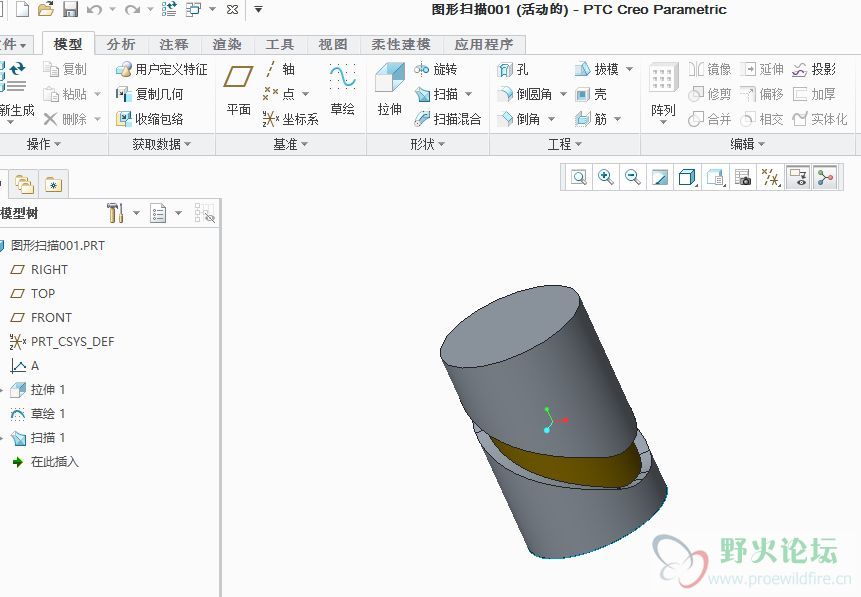Viewport: 861px width, 597px height.
Task: Click the Repaint icon in graphics toolbar
Action: (660, 177)
